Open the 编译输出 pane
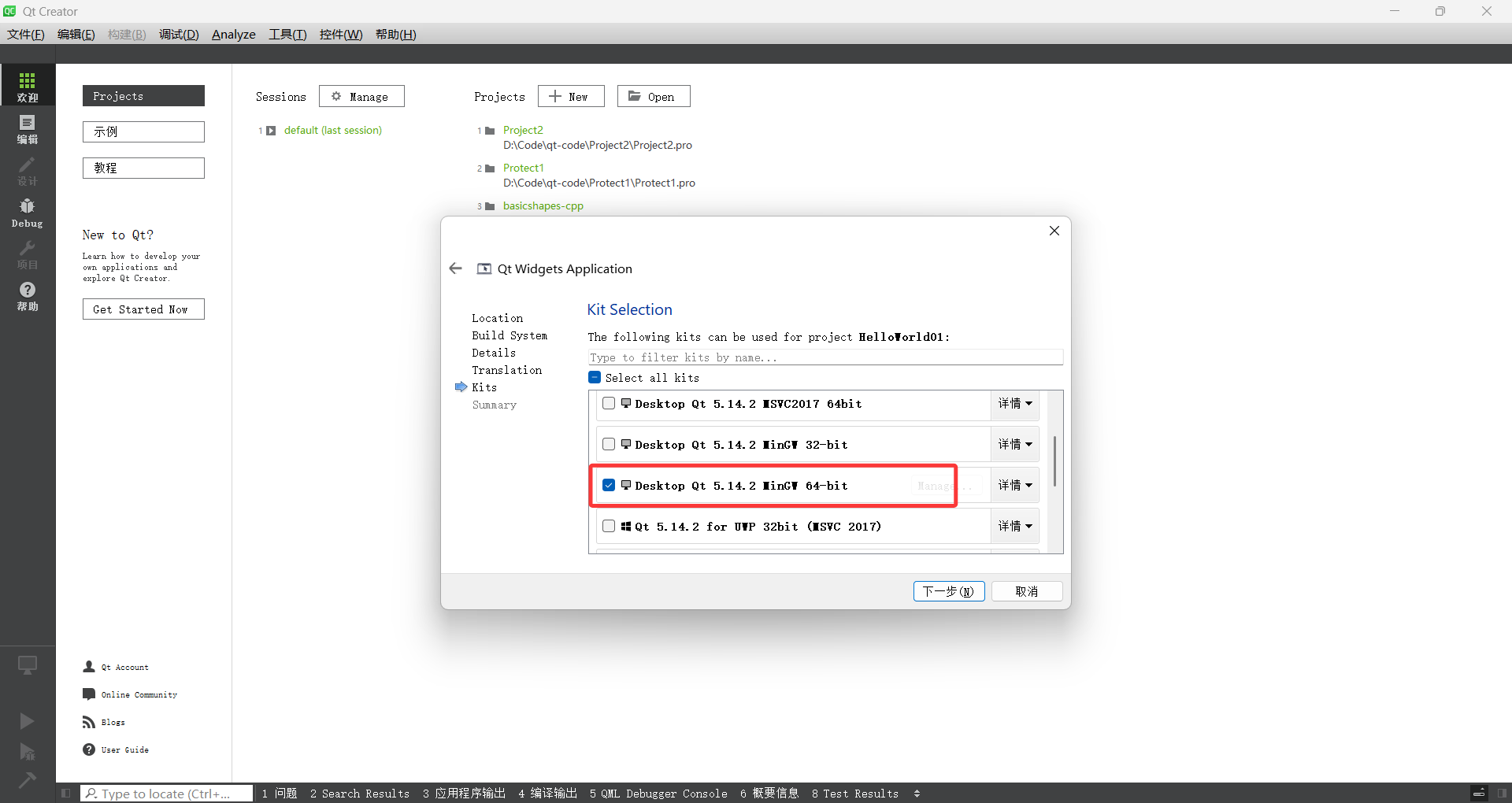Image resolution: width=1512 pixels, height=803 pixels. [x=547, y=794]
